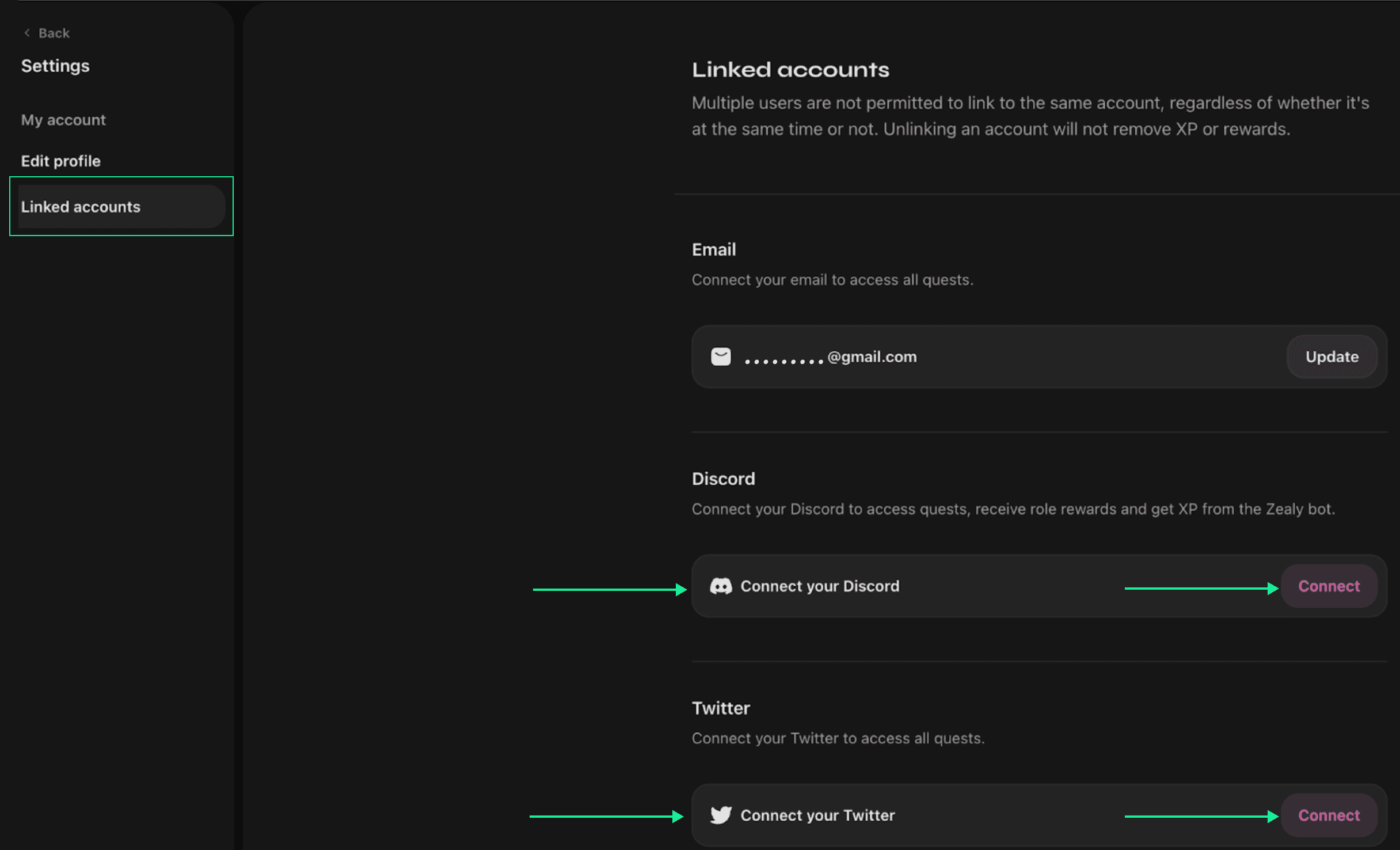Connect your Twitter account button
Image resolution: width=1400 pixels, height=850 pixels.
coord(1328,815)
